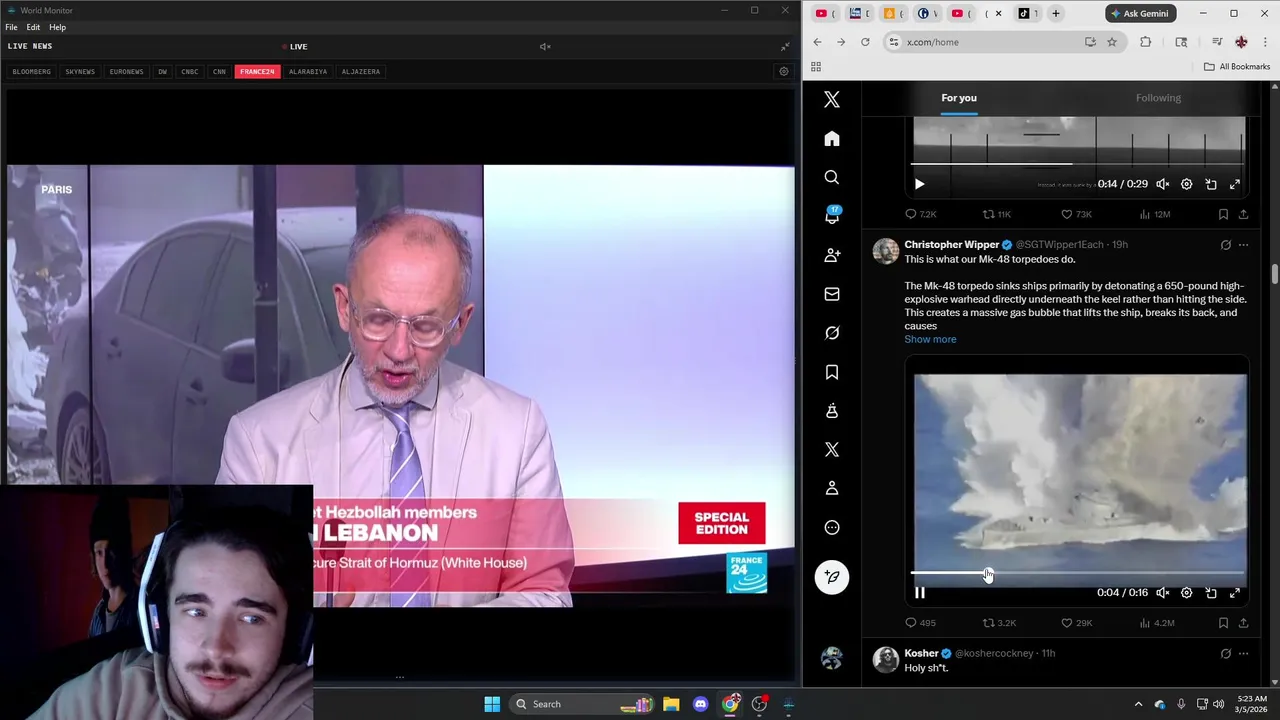Open Profile icon in the X sidebar

pos(832,489)
